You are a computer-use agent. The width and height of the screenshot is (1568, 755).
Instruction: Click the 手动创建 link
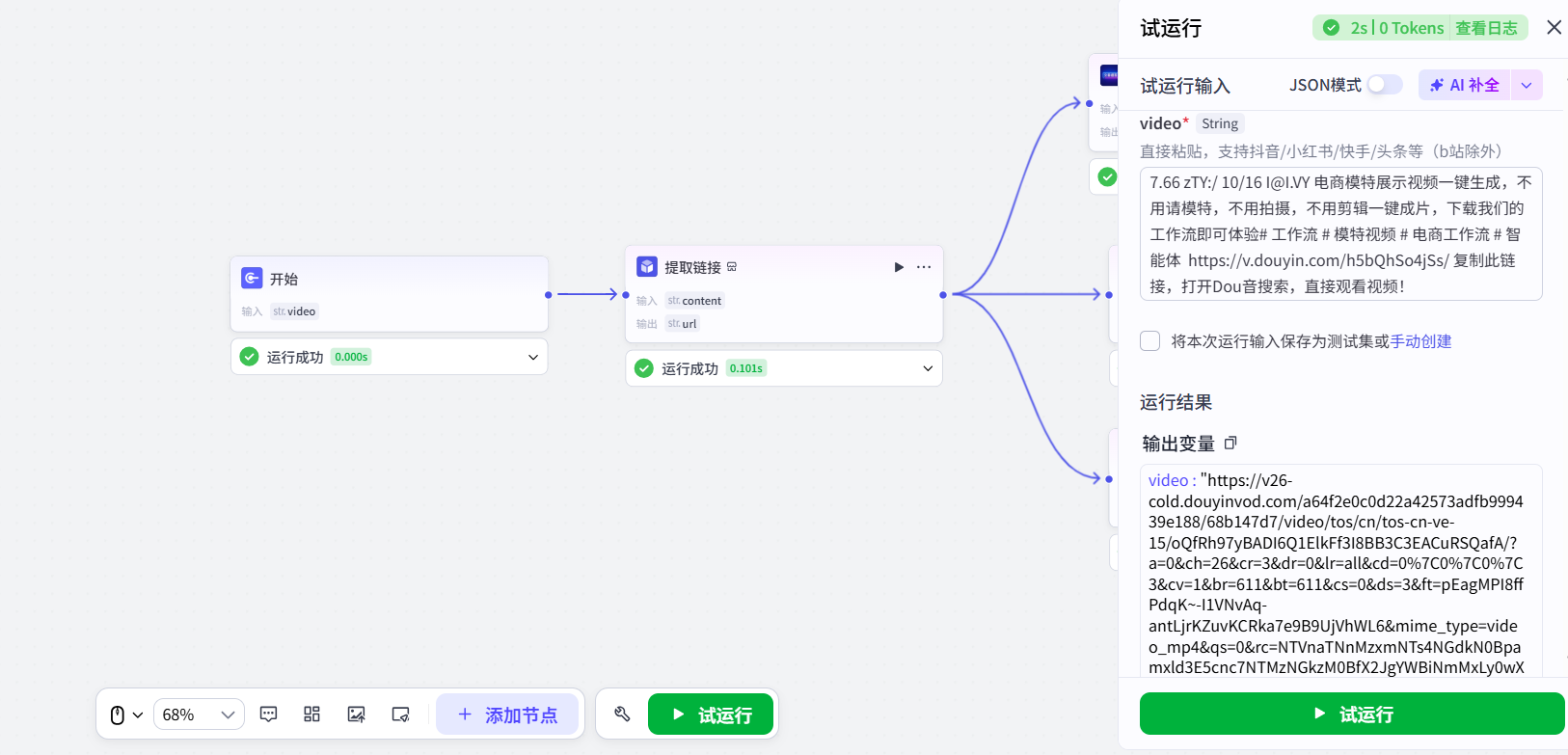point(1420,341)
